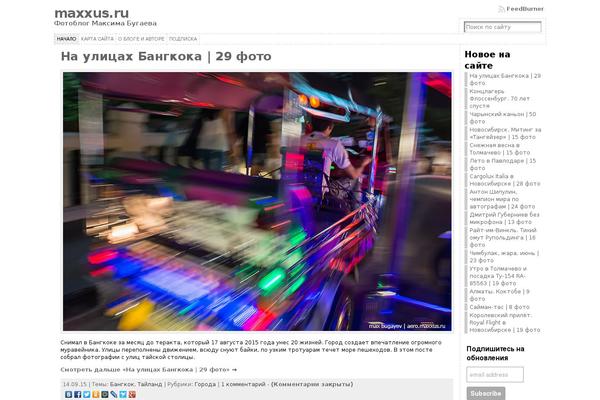
Task: Open sidebar link Чарынский каньон
Action: [x=502, y=118]
